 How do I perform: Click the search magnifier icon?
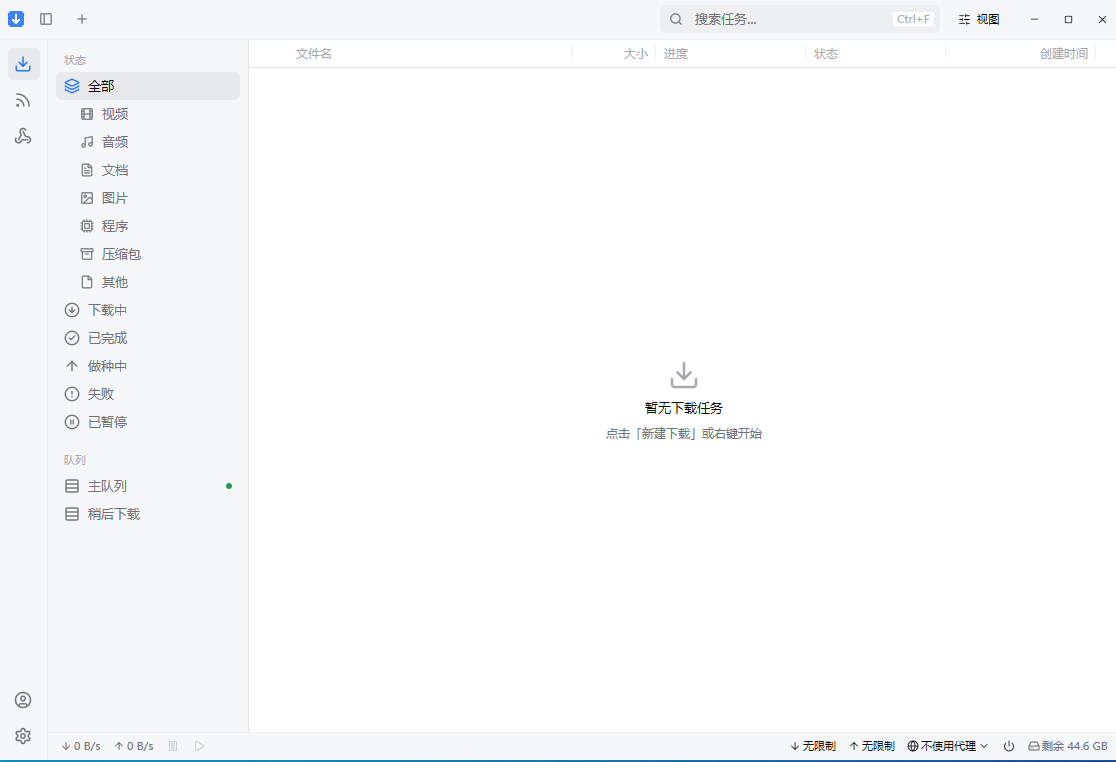coord(676,19)
